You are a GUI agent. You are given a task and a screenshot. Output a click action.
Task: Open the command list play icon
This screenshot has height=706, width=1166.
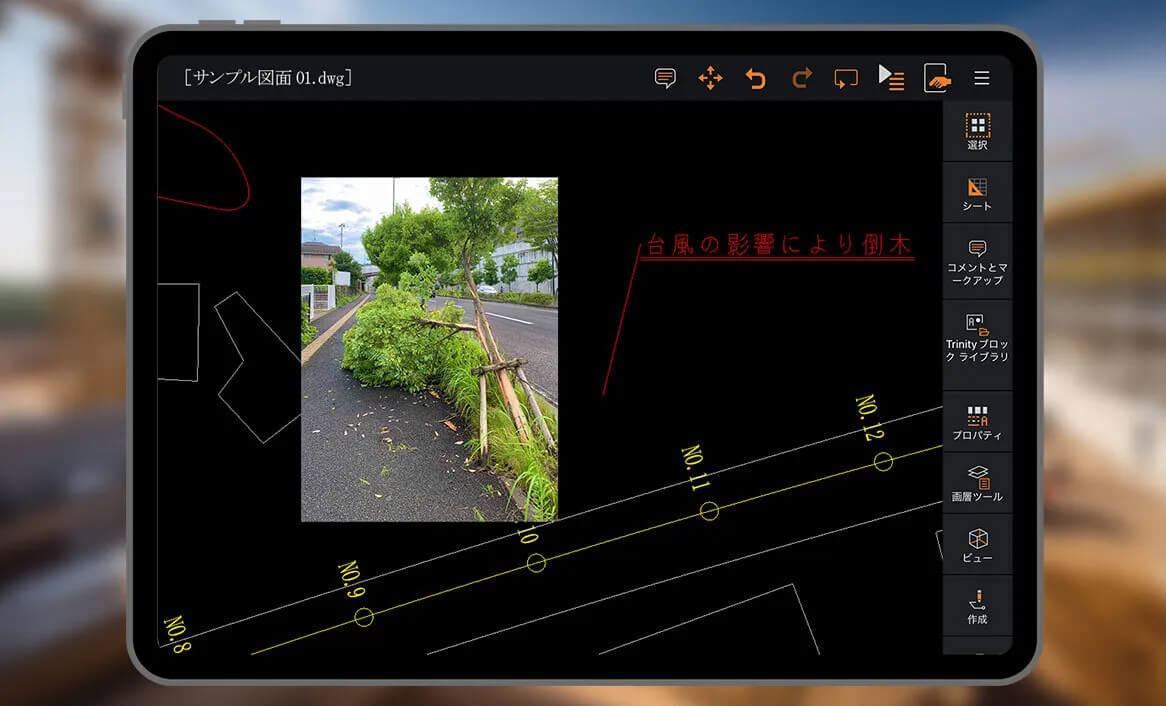(x=891, y=78)
